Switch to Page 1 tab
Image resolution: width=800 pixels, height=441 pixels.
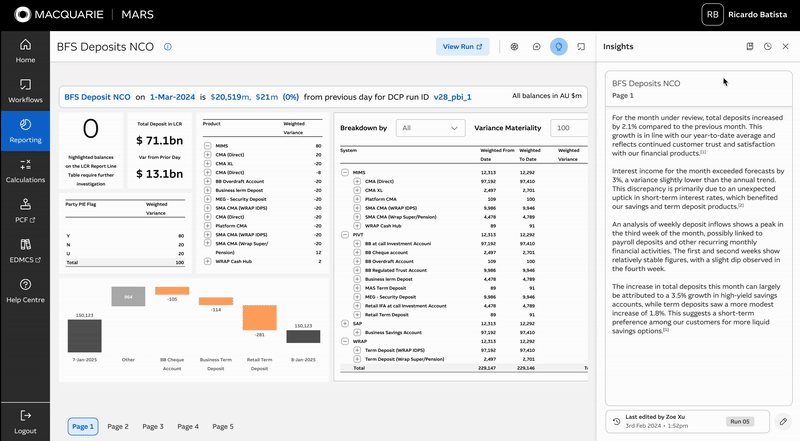click(83, 427)
